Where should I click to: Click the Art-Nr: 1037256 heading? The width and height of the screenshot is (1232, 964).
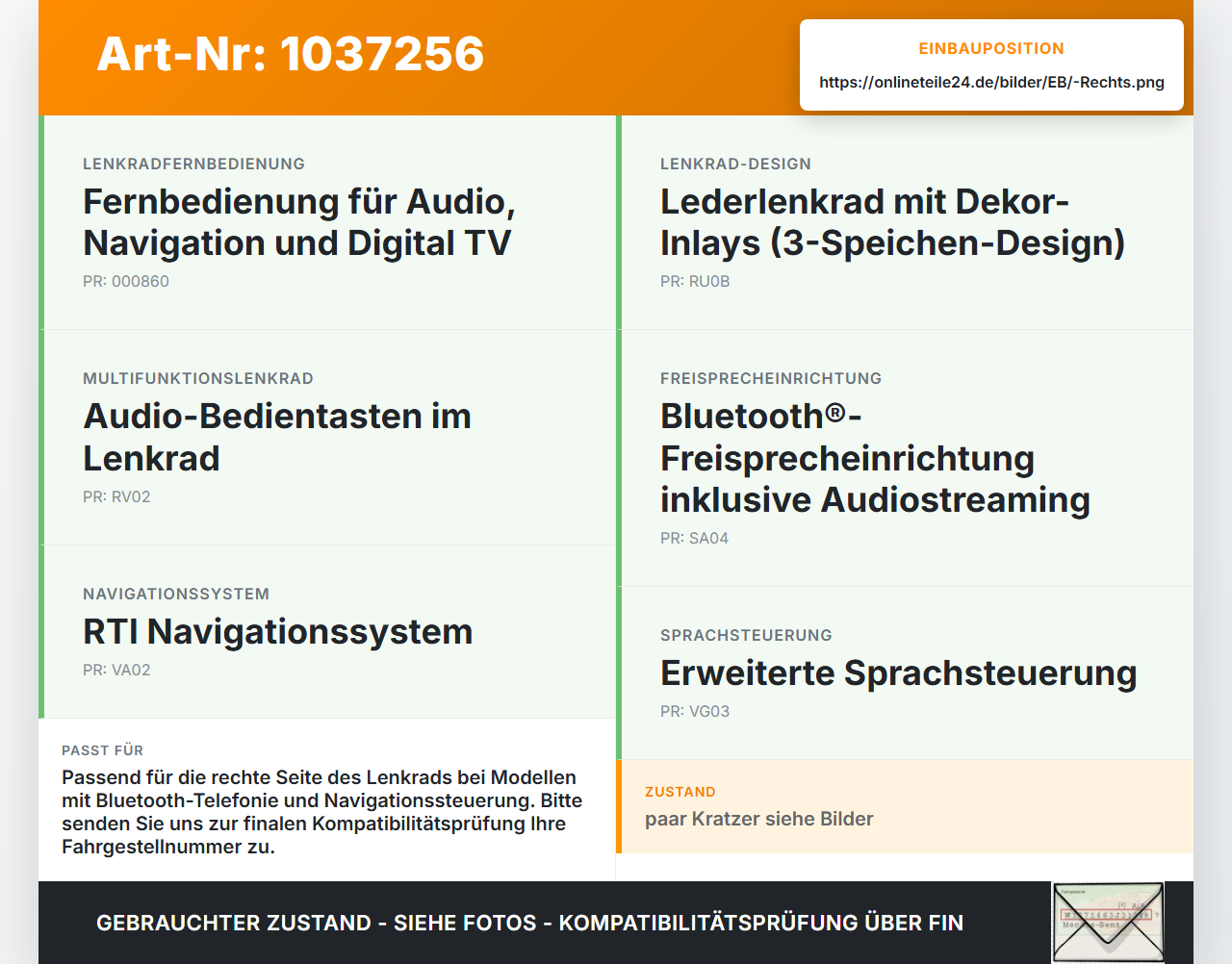(290, 54)
